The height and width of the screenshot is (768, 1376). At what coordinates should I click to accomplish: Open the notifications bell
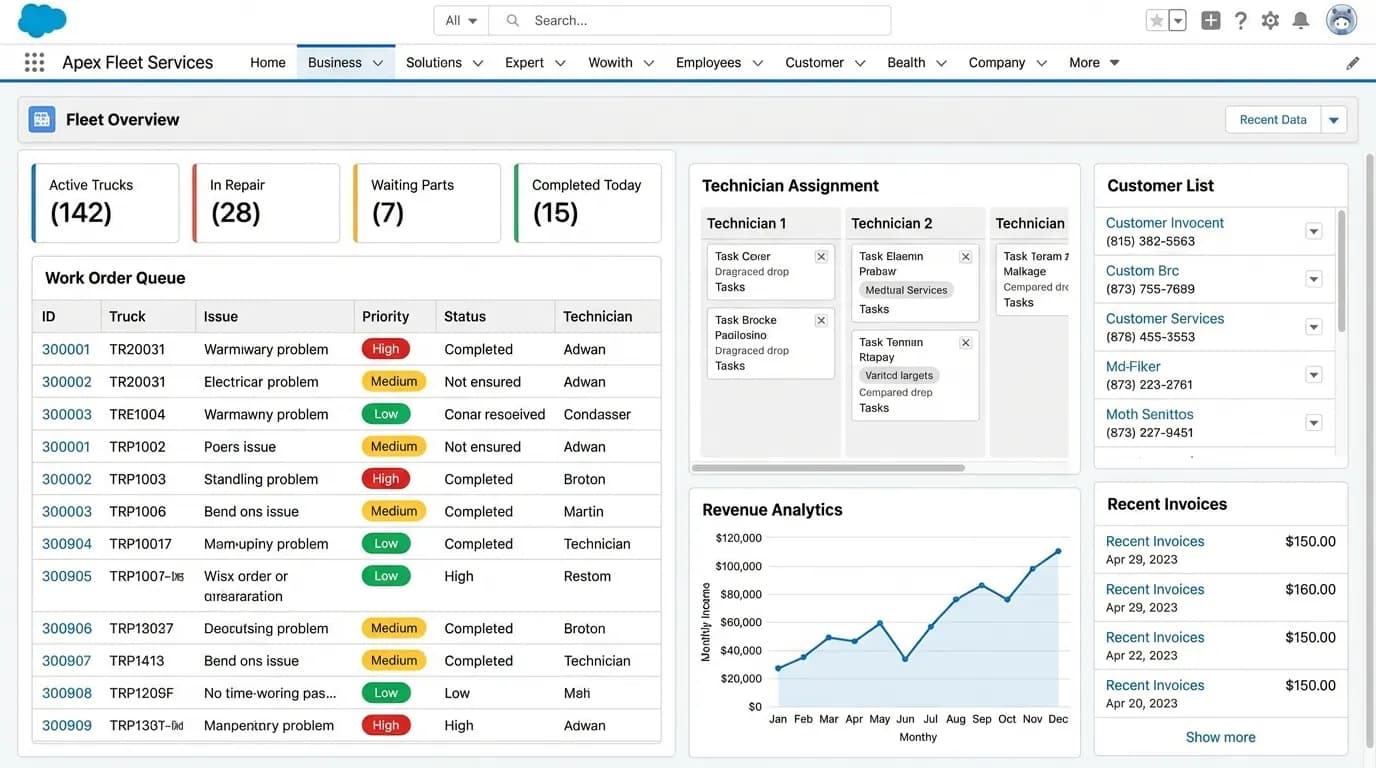(x=1301, y=20)
